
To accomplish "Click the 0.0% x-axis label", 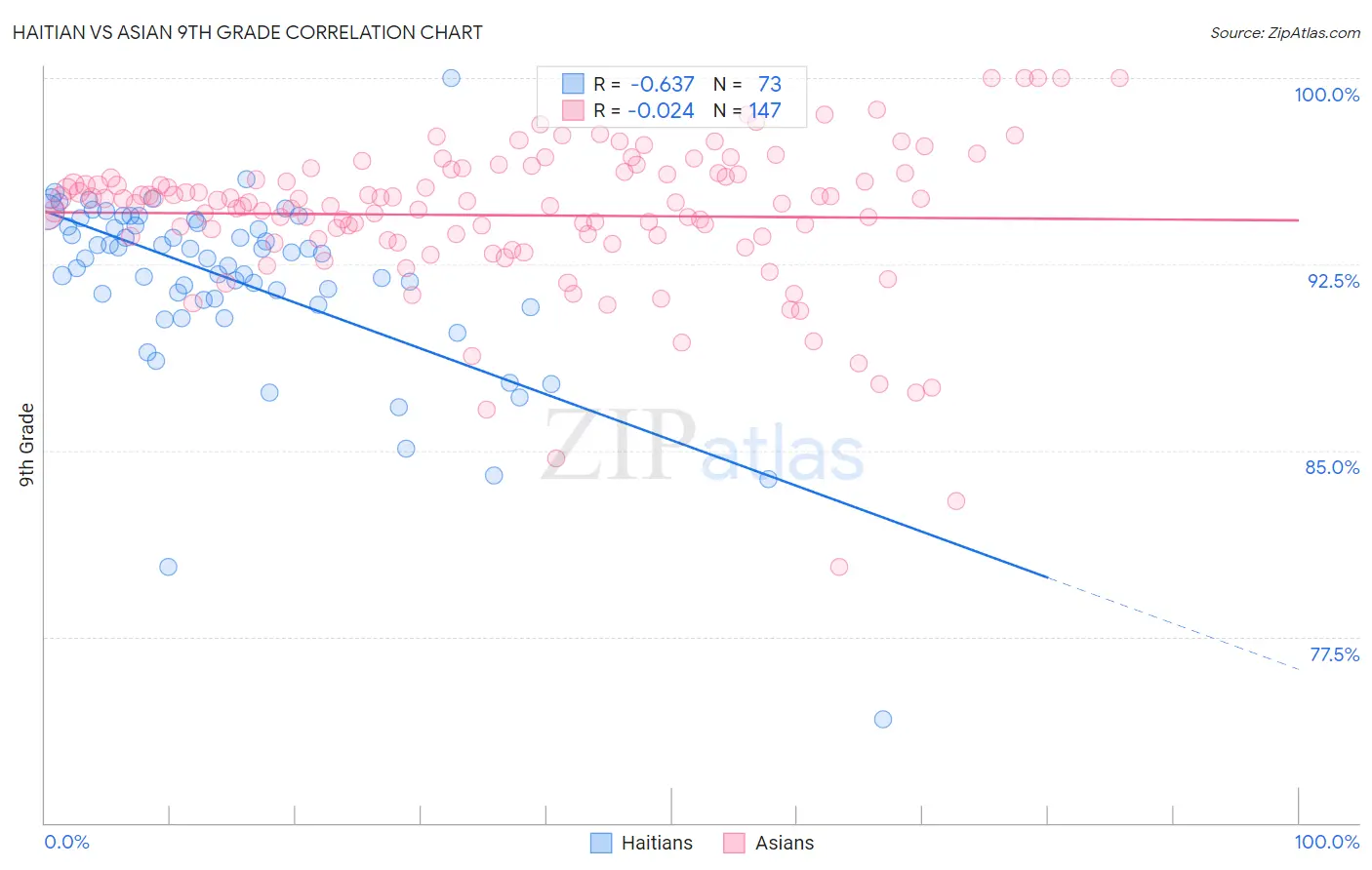I will pyautogui.click(x=66, y=842).
